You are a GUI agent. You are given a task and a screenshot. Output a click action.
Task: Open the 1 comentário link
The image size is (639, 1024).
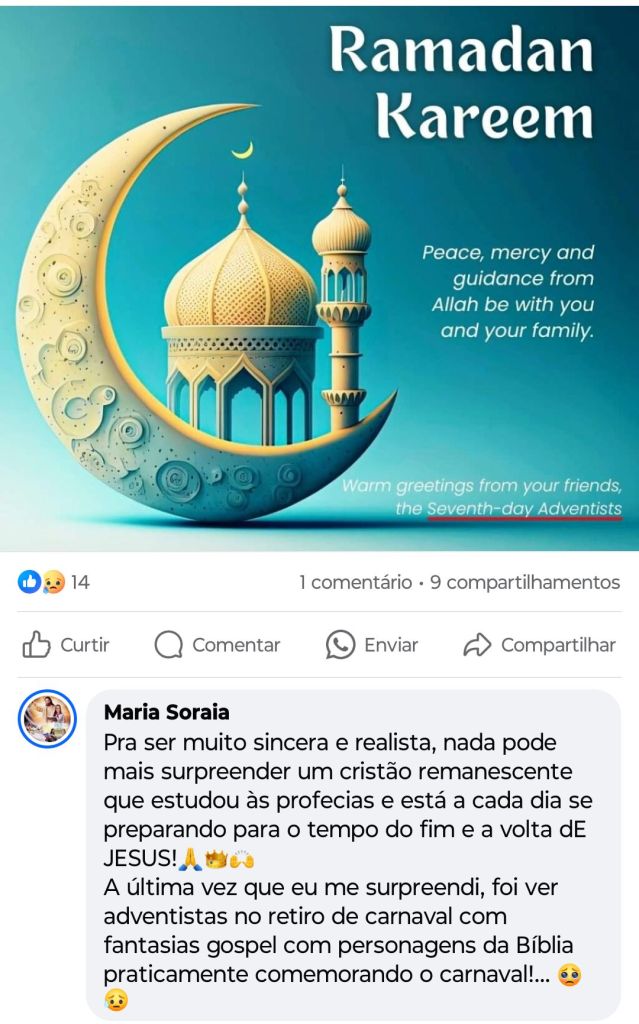coord(355,582)
